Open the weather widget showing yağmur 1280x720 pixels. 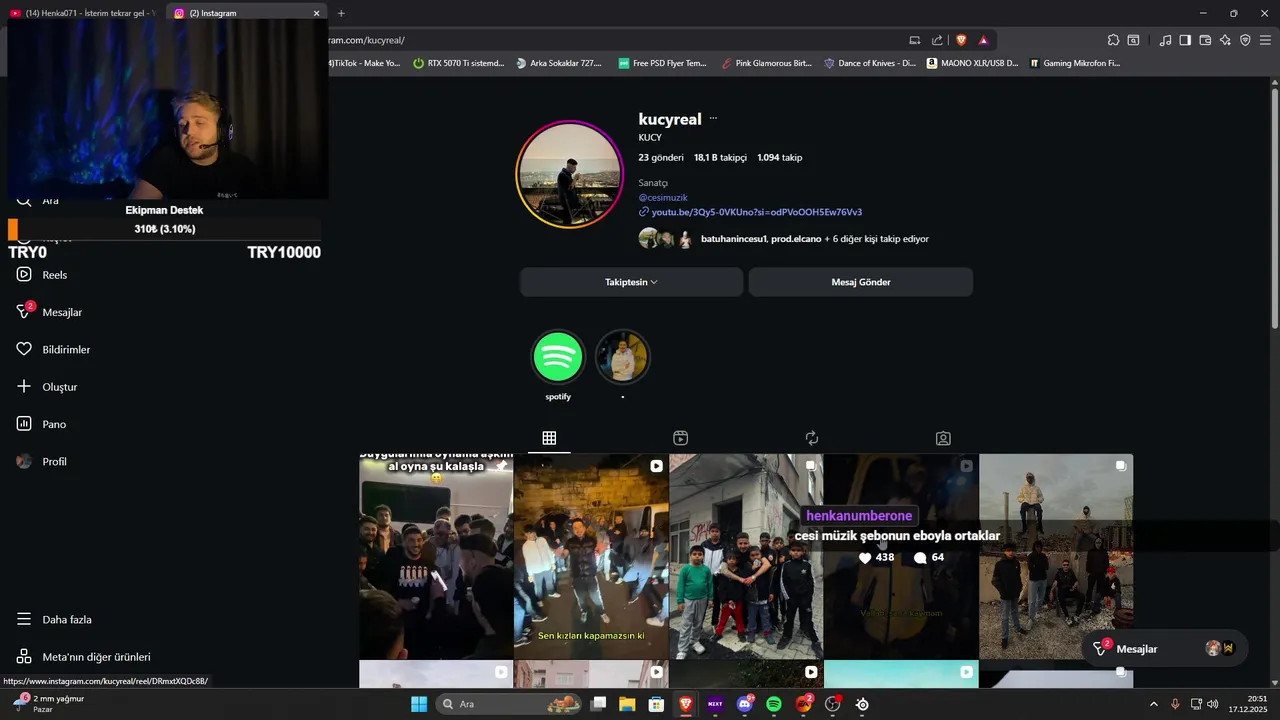pos(48,704)
